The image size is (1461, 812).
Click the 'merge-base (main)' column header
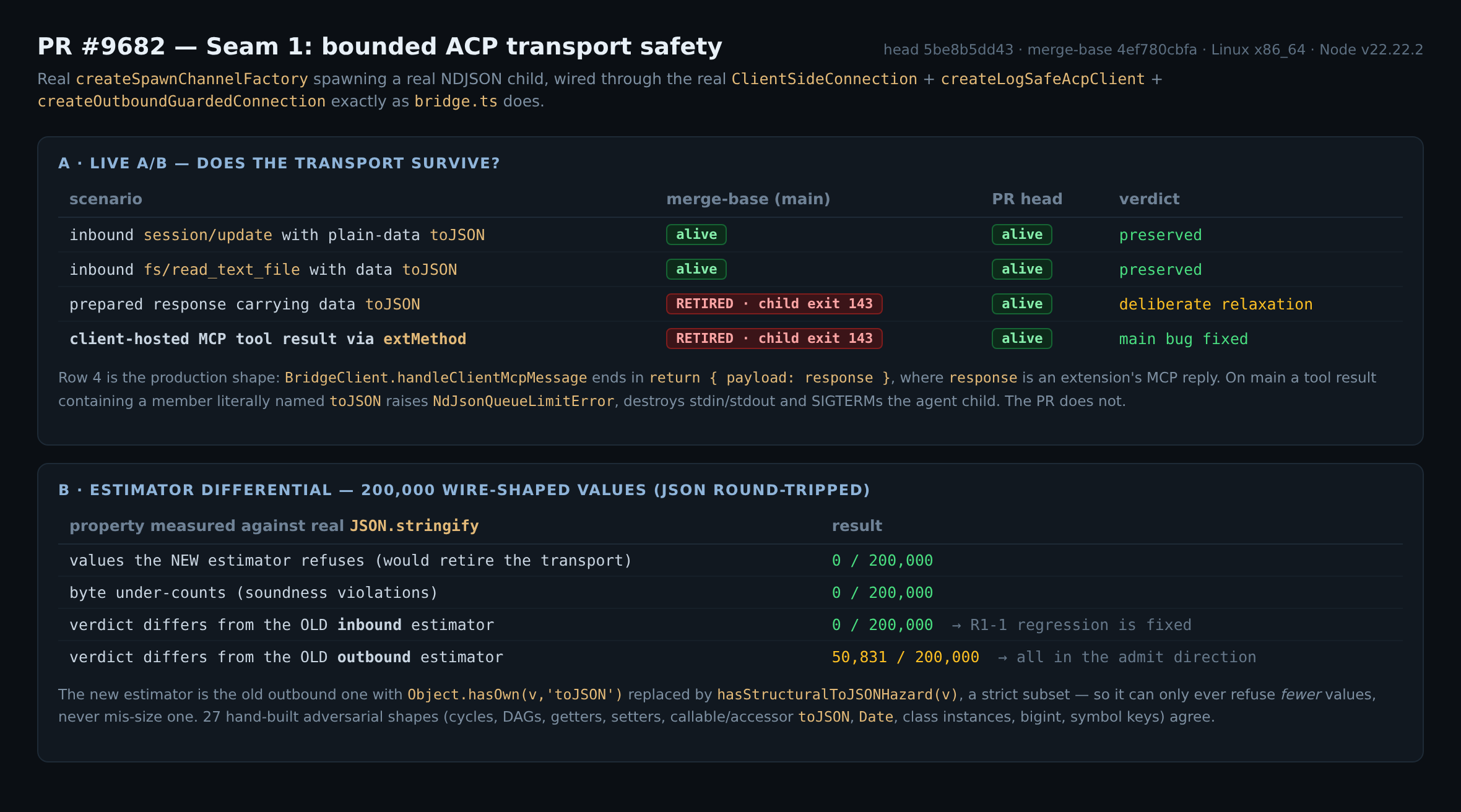pos(748,199)
